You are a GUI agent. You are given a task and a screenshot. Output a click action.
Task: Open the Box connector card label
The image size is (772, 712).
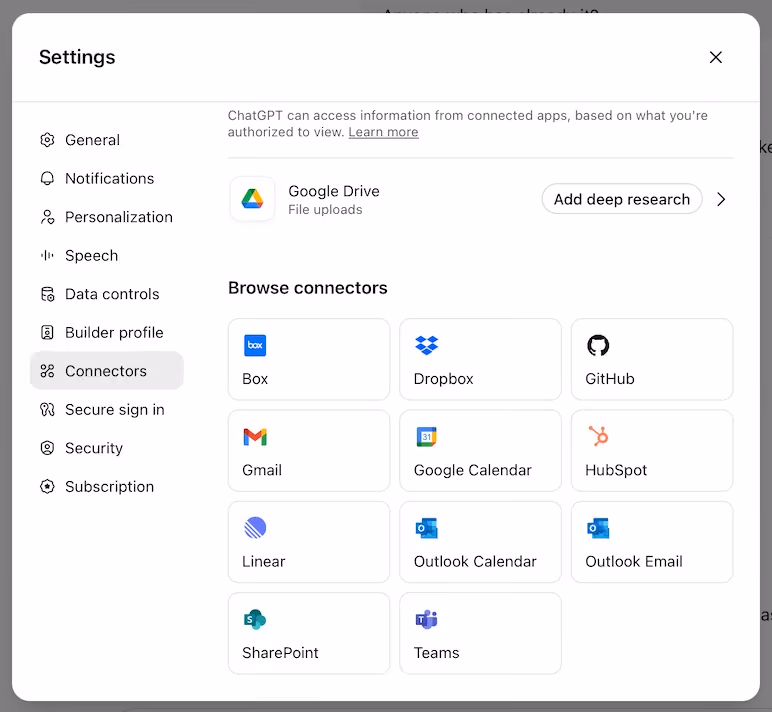(x=255, y=379)
